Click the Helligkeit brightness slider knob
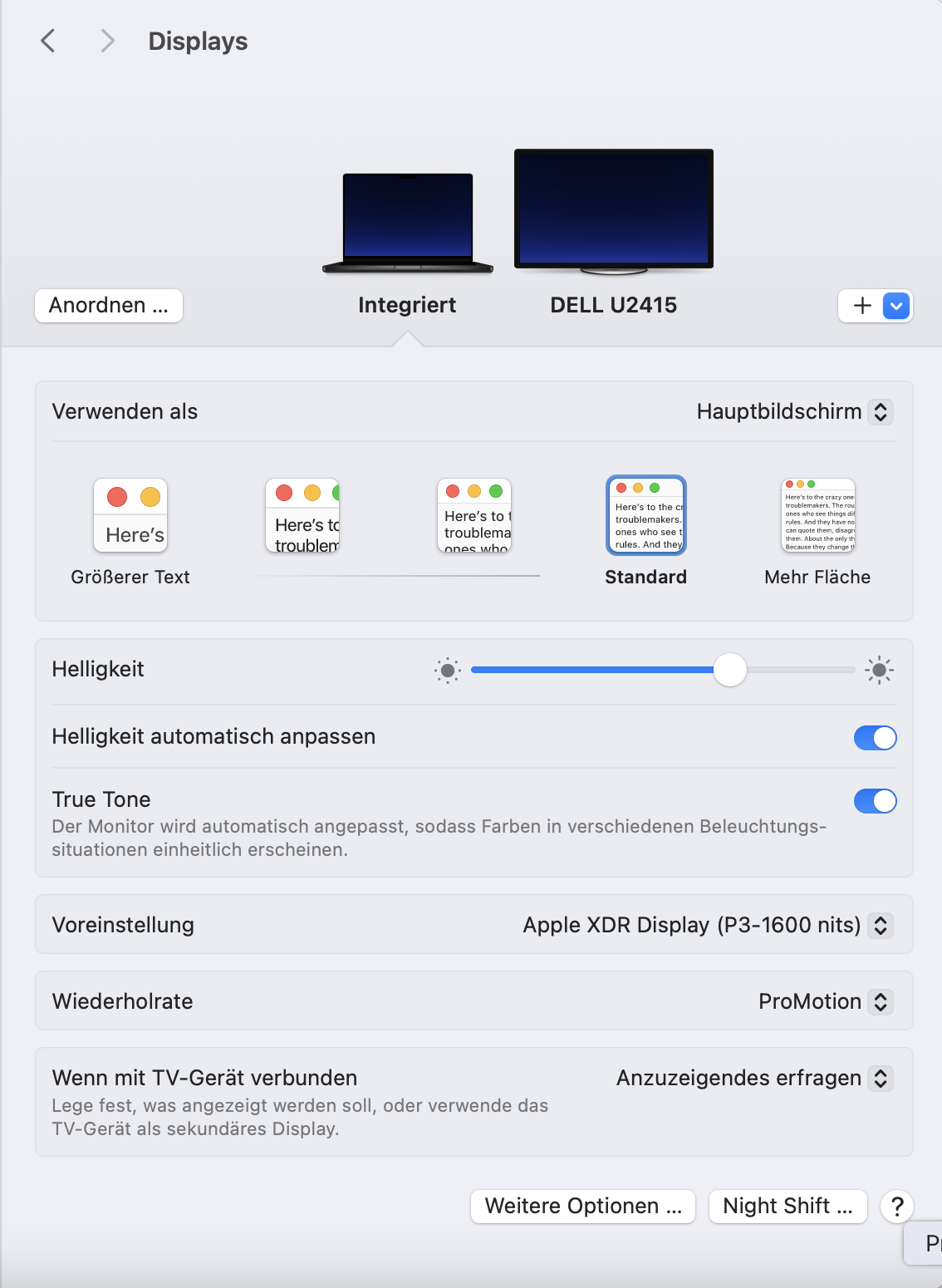 tap(730, 670)
